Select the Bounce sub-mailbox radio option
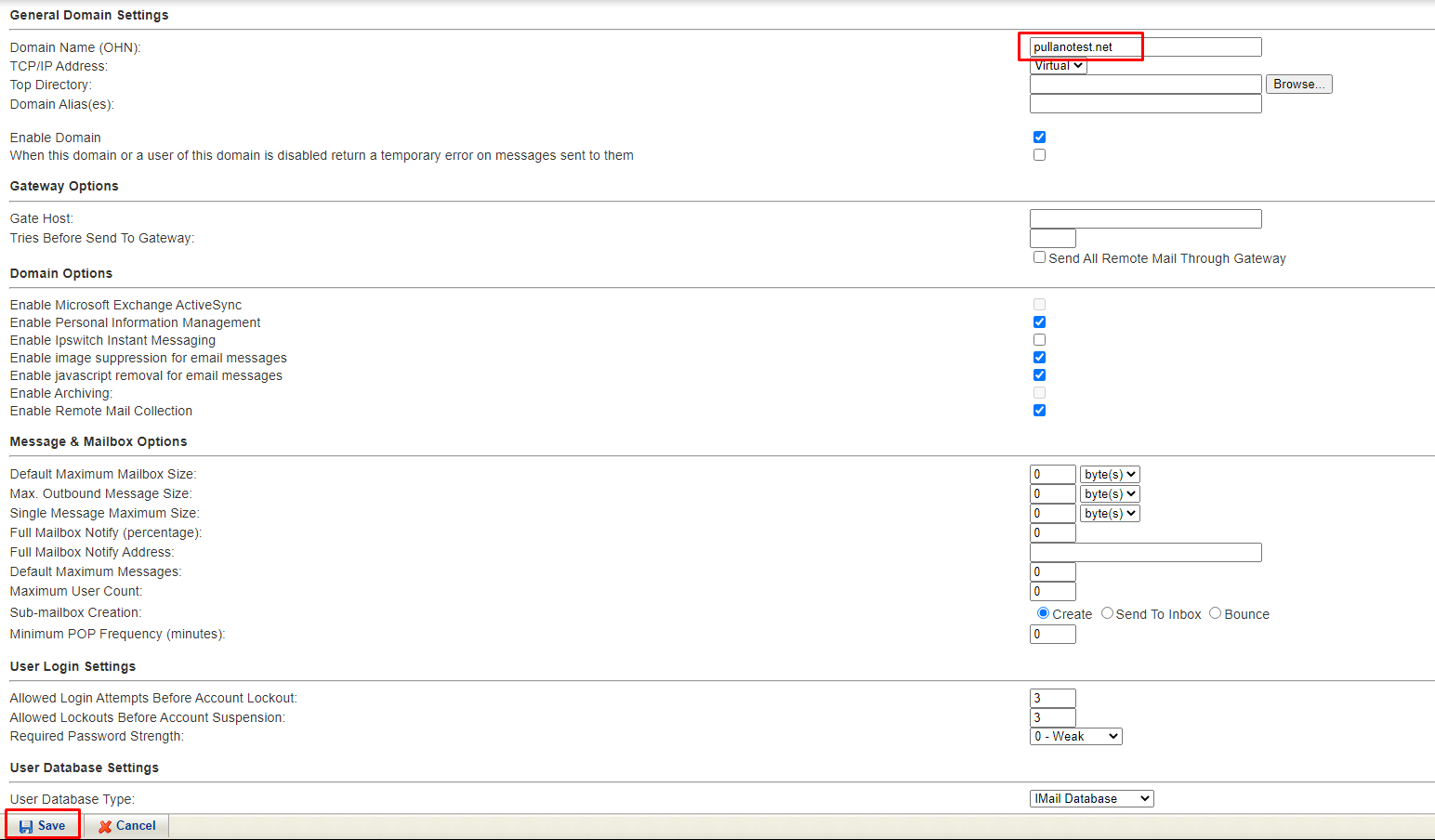Image resolution: width=1435 pixels, height=840 pixels. tap(1215, 613)
